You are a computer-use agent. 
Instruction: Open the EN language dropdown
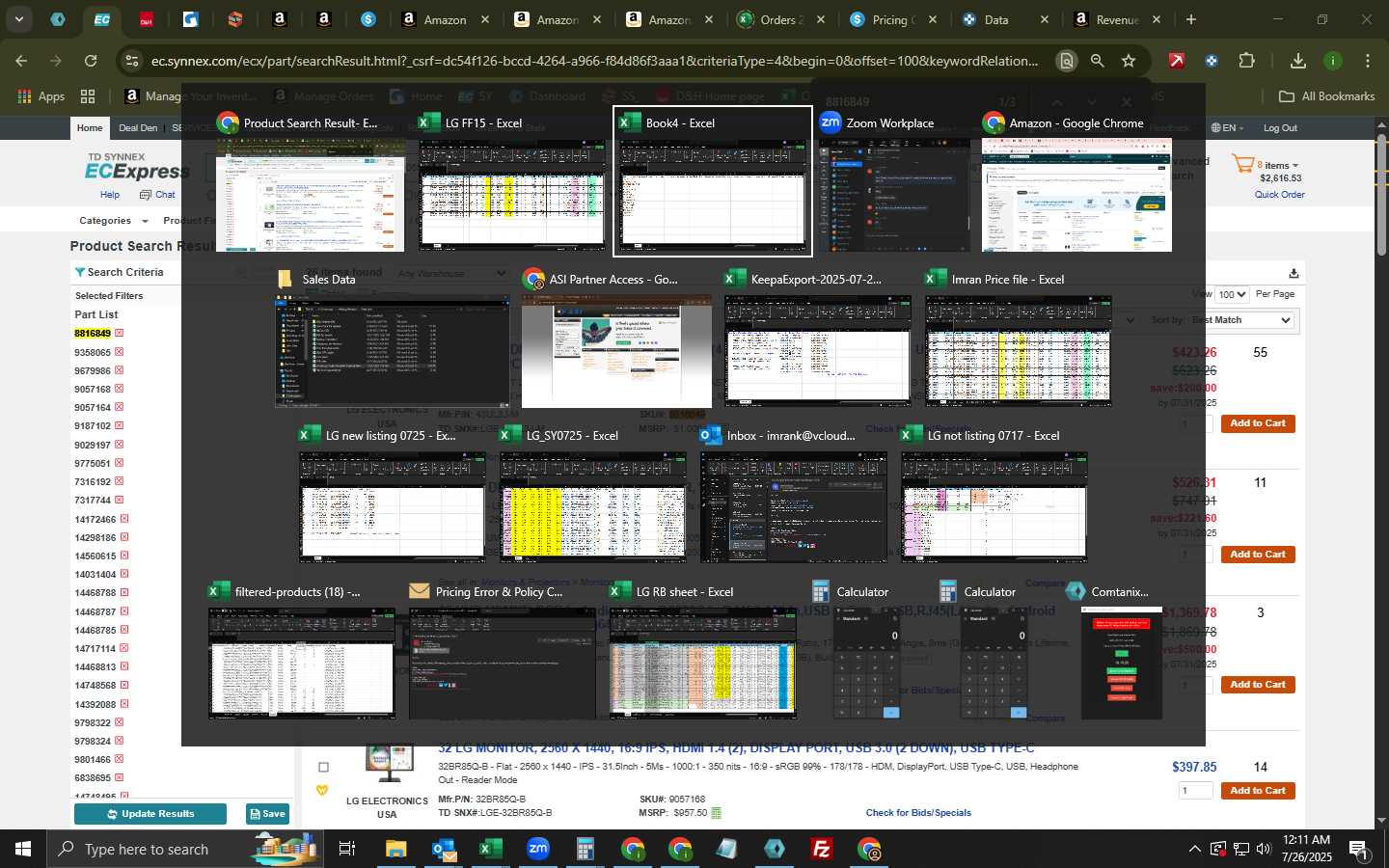coord(1228,128)
